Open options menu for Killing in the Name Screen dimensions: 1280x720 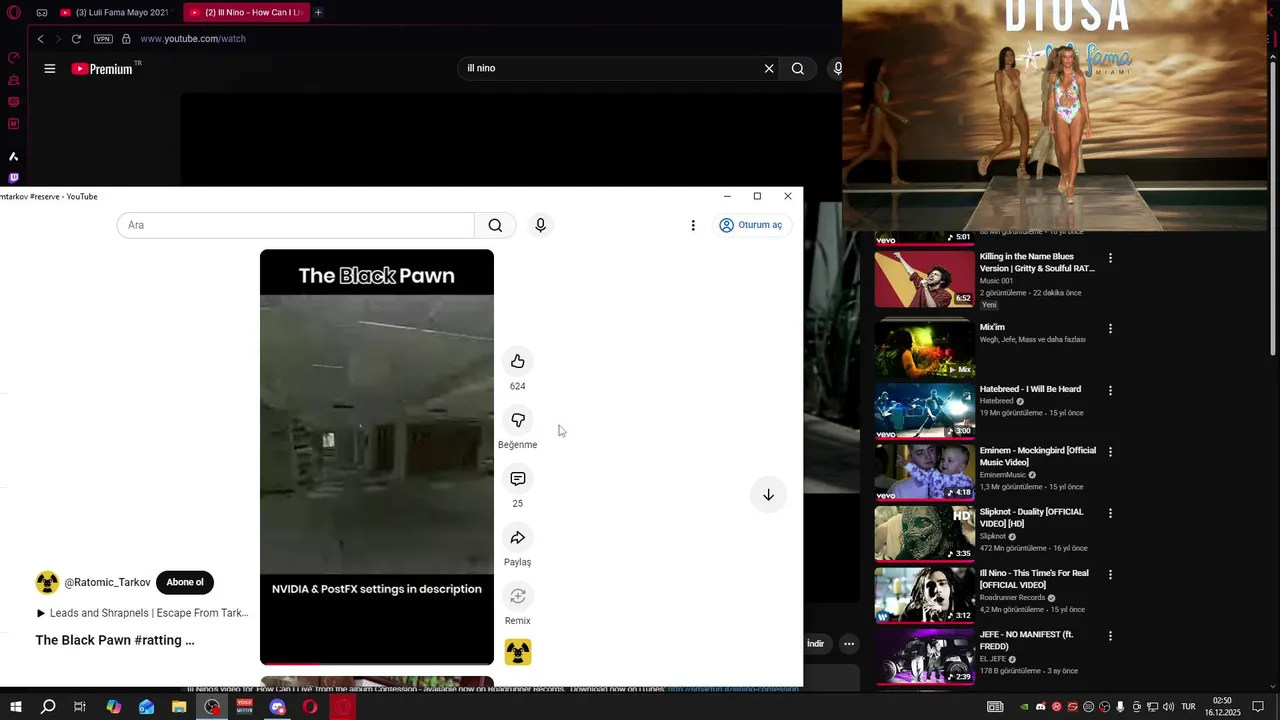1110,258
